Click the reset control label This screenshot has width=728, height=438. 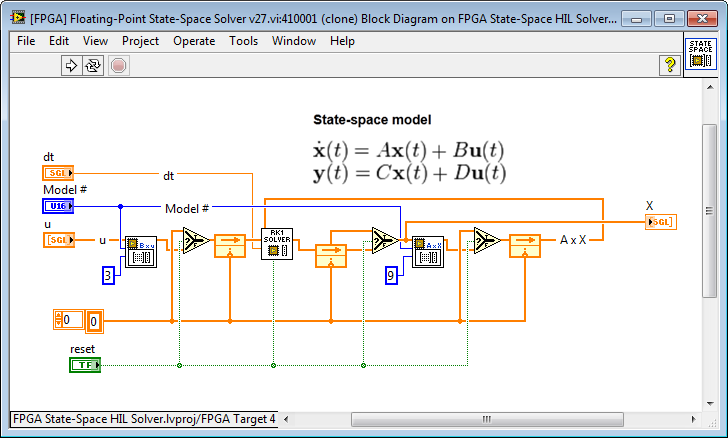point(82,349)
